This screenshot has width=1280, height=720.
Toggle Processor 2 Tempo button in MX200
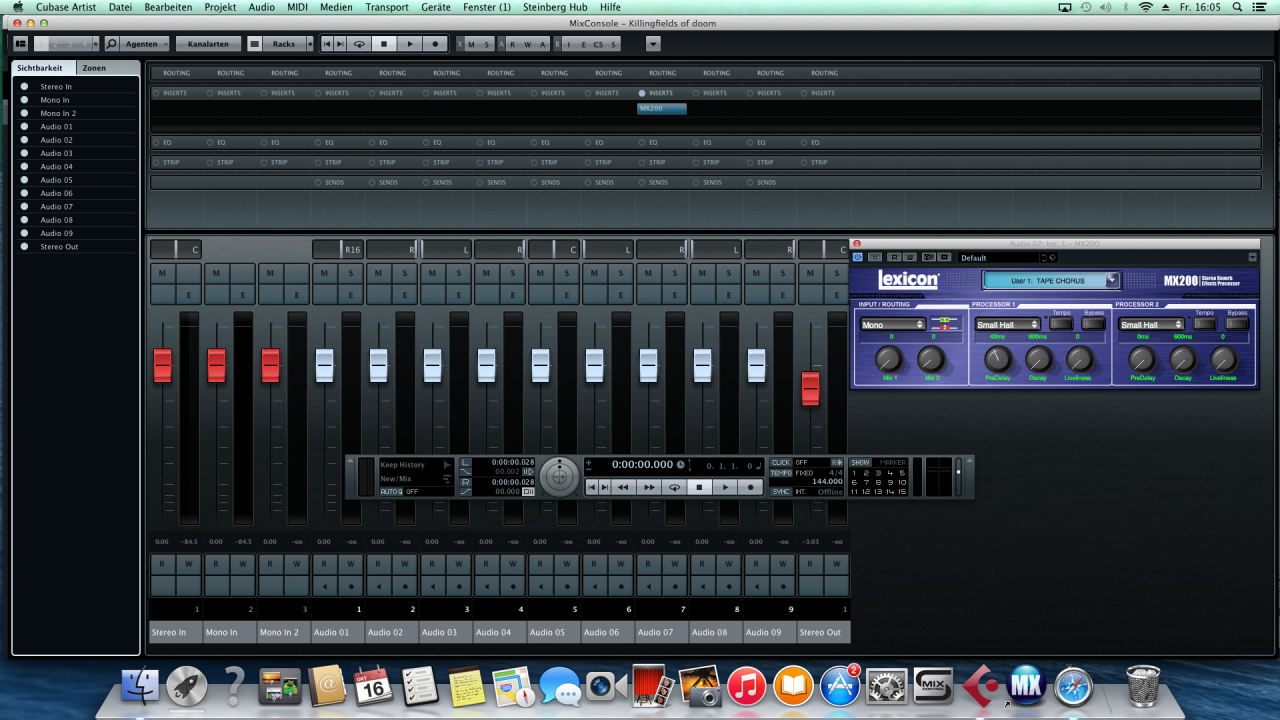point(1205,324)
